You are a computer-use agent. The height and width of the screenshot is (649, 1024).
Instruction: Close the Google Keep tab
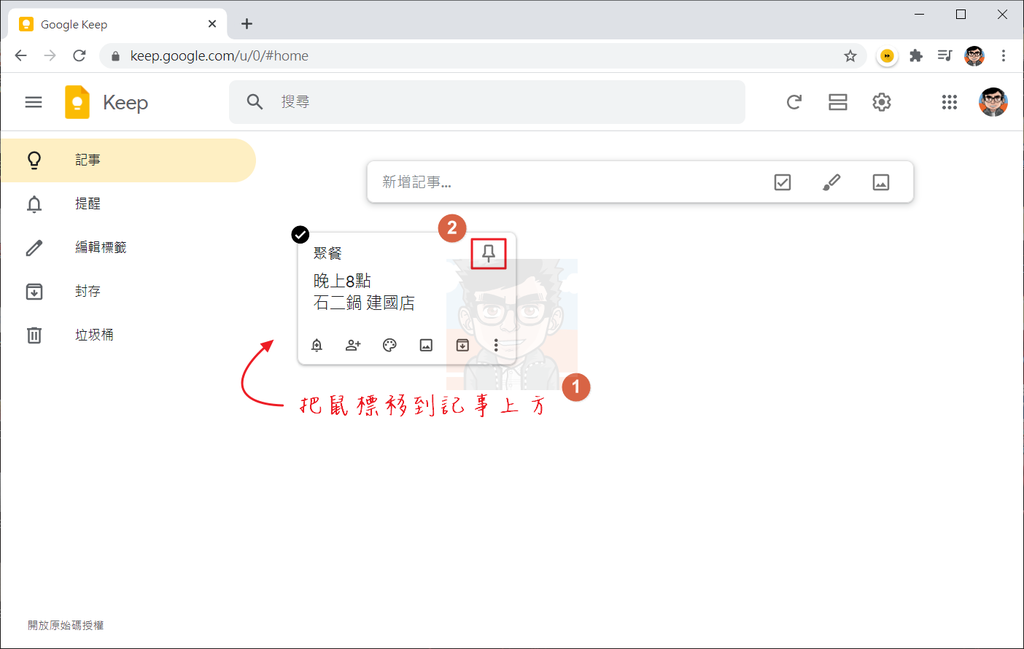[212, 24]
